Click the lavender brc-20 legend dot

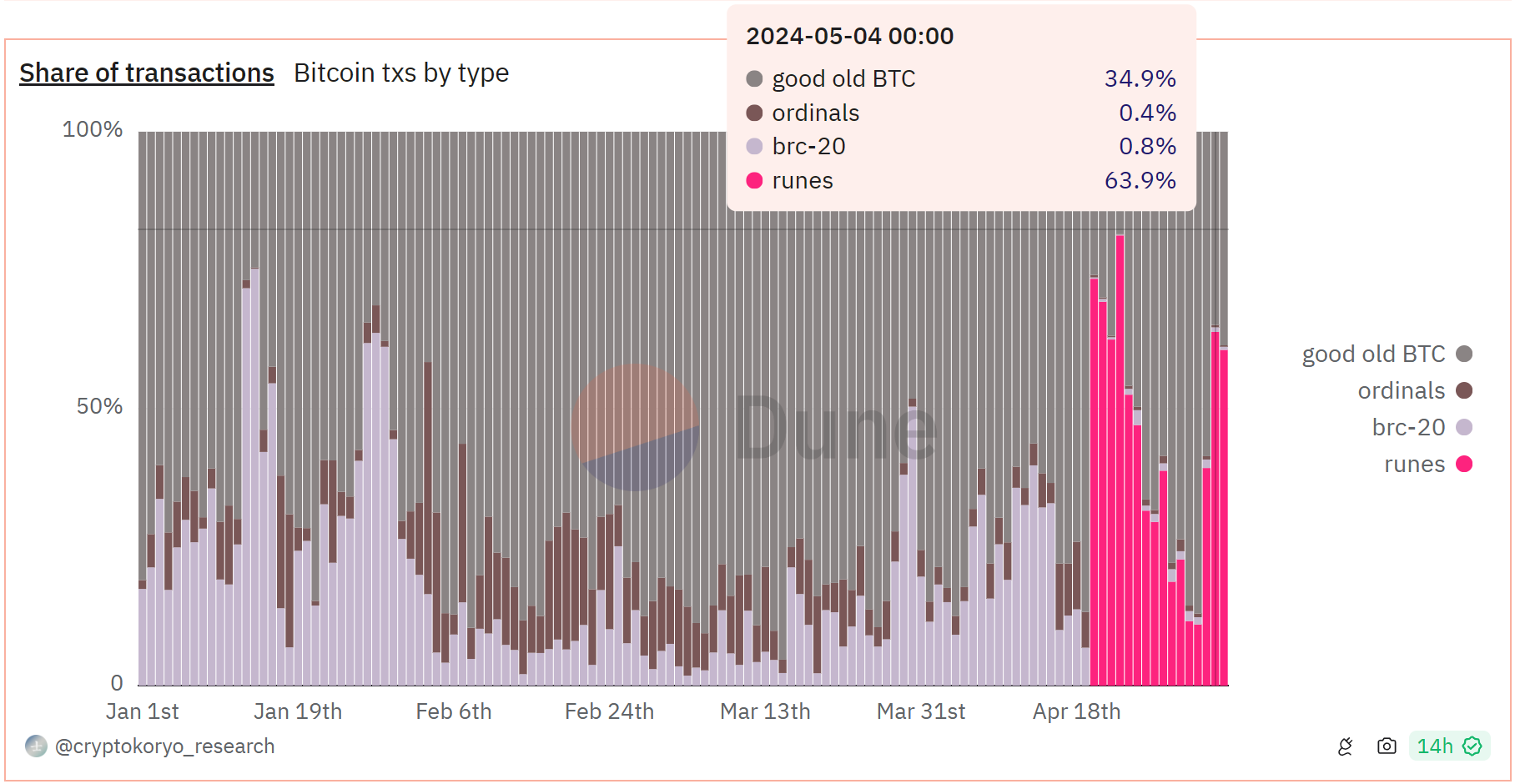(x=1464, y=428)
